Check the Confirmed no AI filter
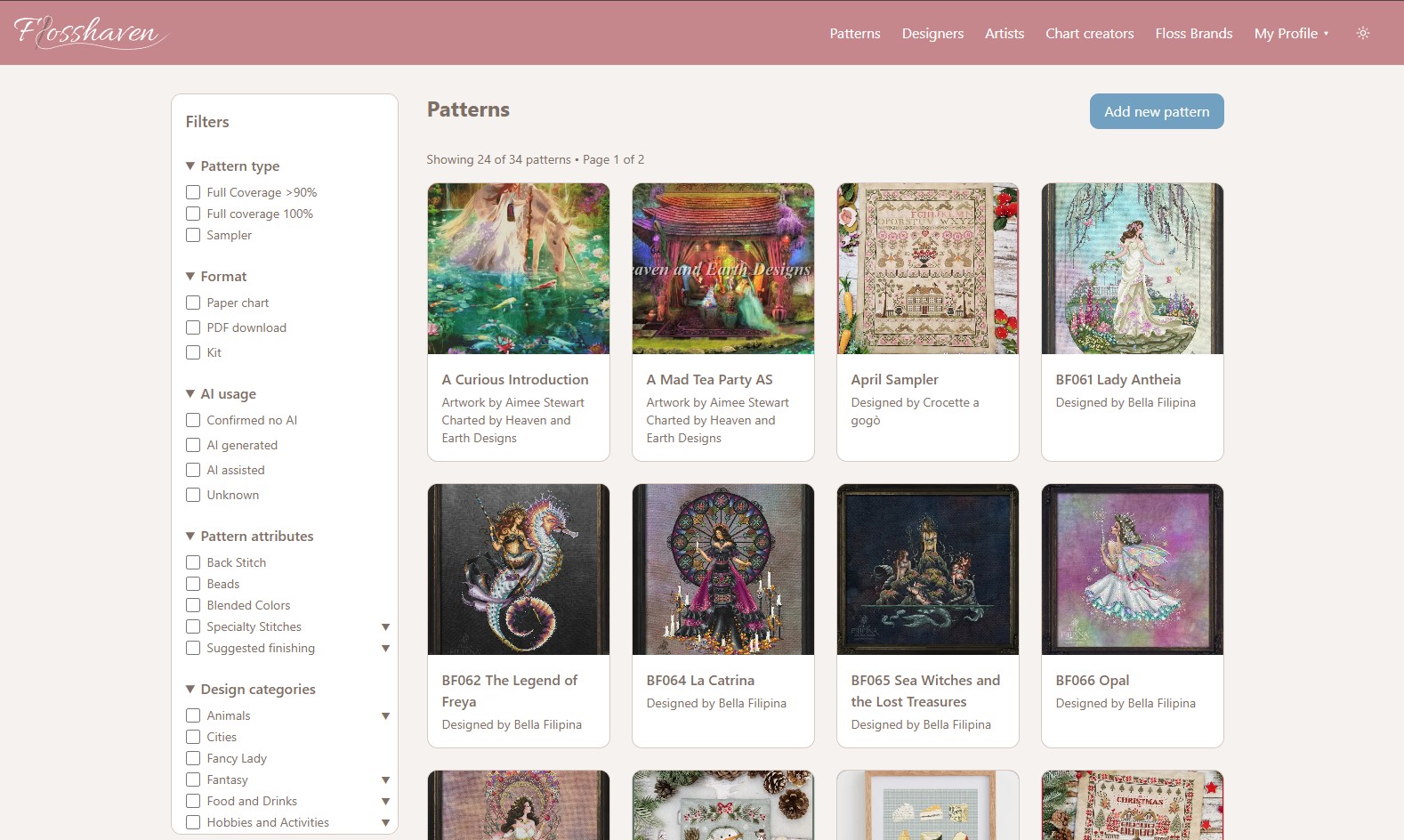 193,420
